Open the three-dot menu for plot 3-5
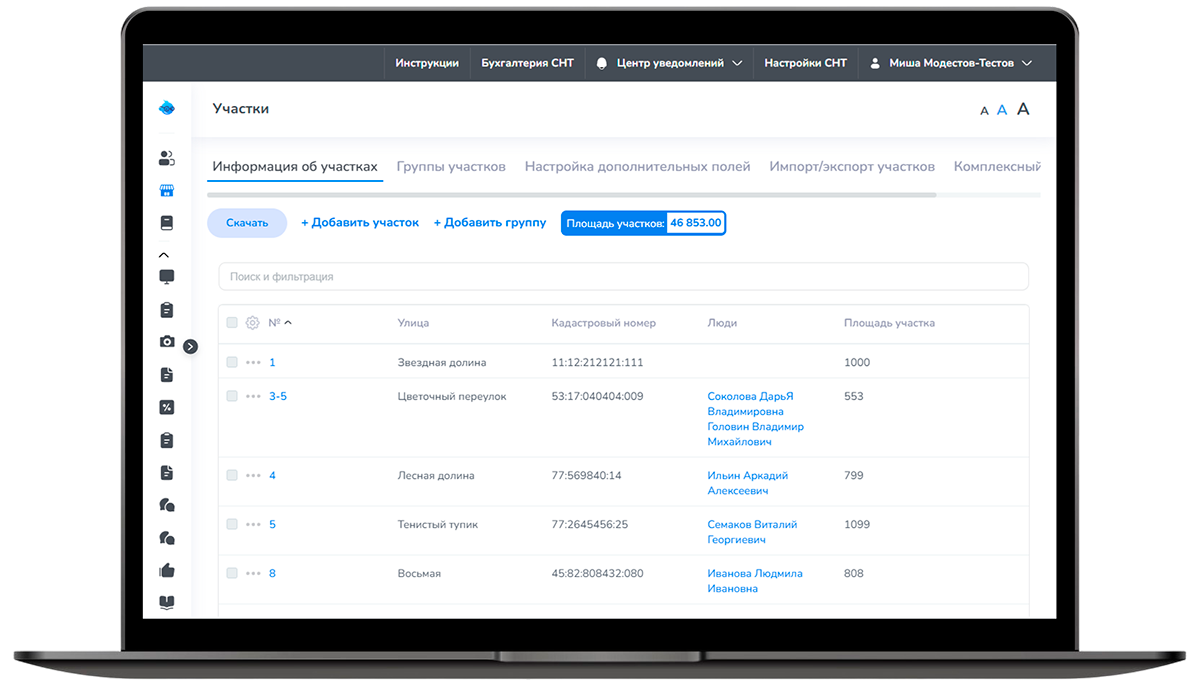The width and height of the screenshot is (1200, 694). [x=253, y=397]
